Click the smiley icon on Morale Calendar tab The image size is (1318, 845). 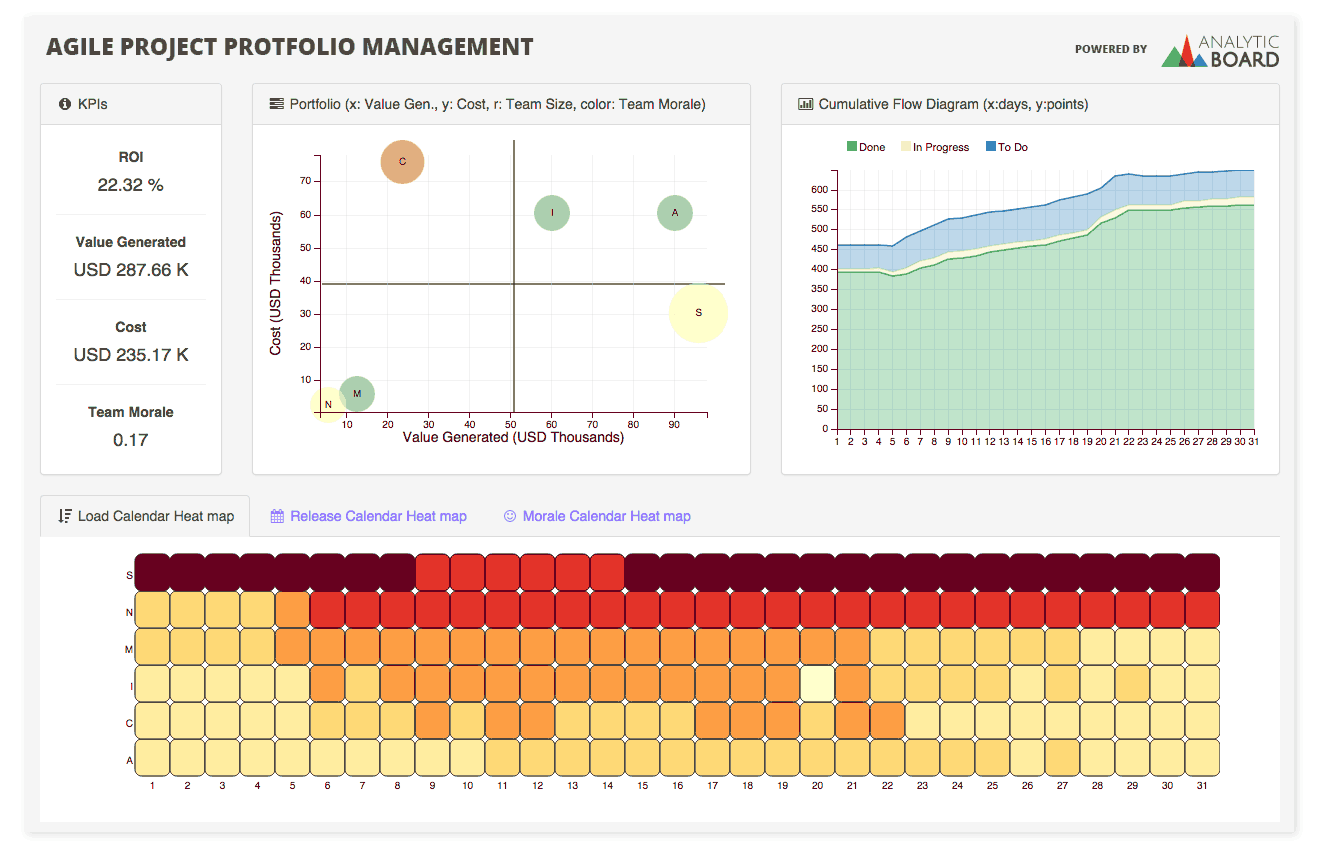click(x=510, y=516)
